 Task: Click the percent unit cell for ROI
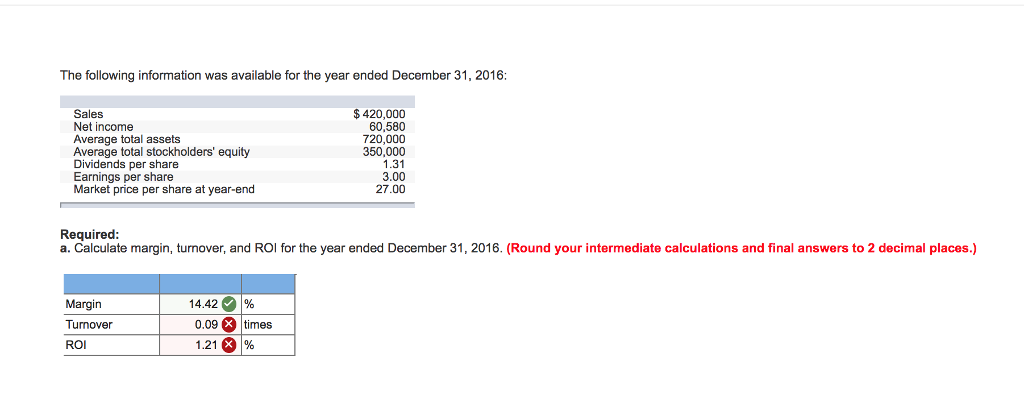tap(268, 345)
